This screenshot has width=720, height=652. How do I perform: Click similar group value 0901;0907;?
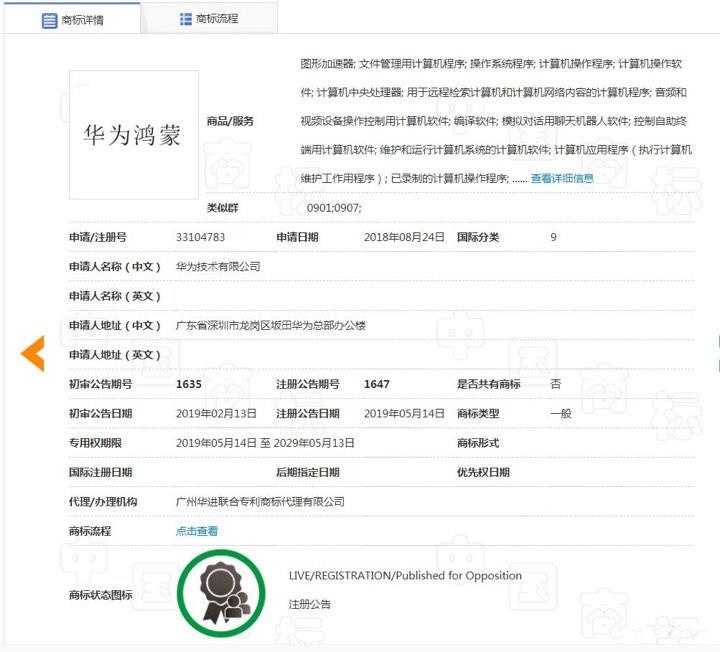pos(334,207)
